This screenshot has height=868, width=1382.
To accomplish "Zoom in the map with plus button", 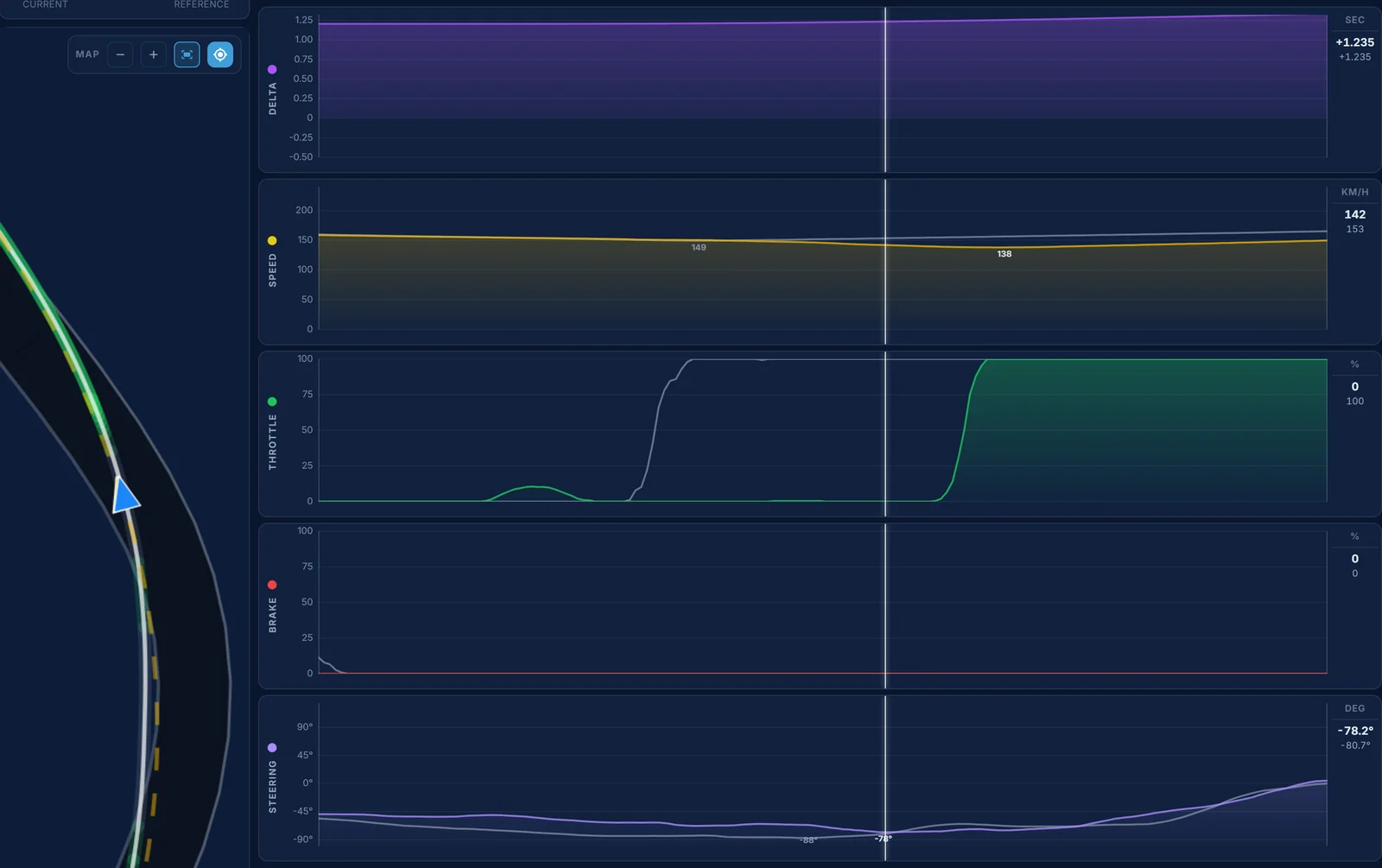I will tap(153, 54).
